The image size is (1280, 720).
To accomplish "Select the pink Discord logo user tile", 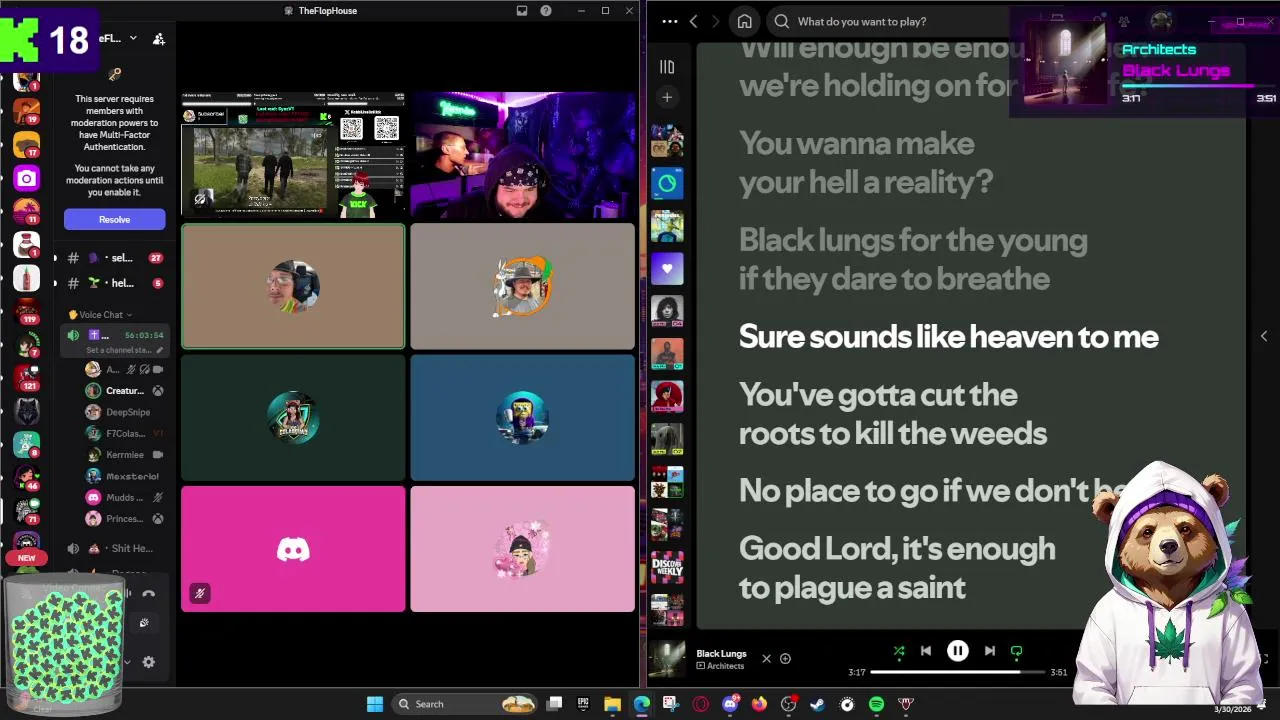I will point(293,549).
